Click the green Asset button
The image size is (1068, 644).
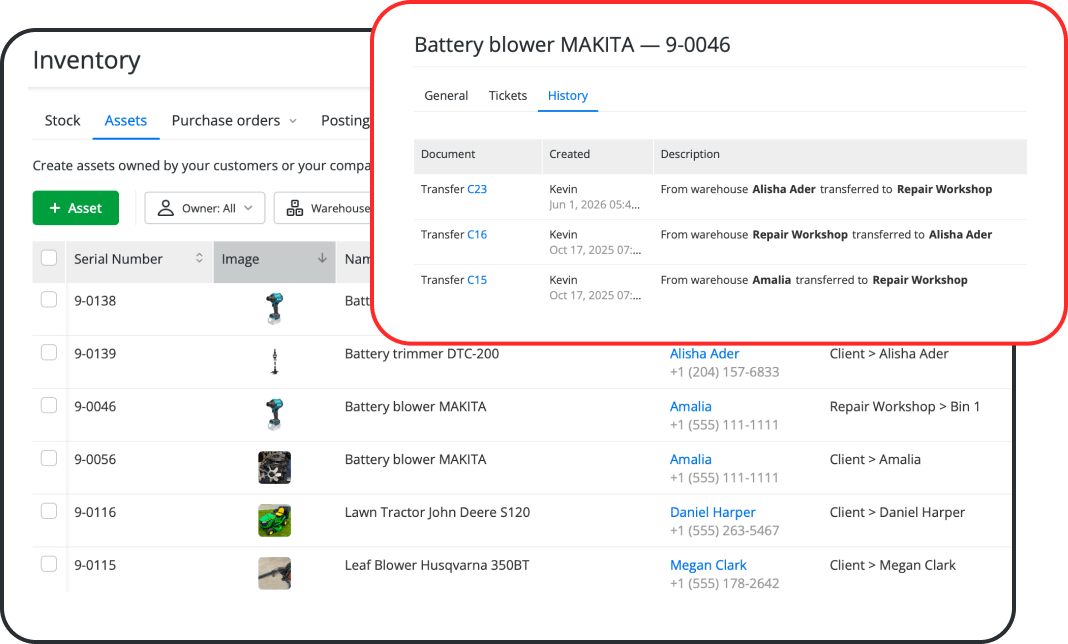pos(76,208)
